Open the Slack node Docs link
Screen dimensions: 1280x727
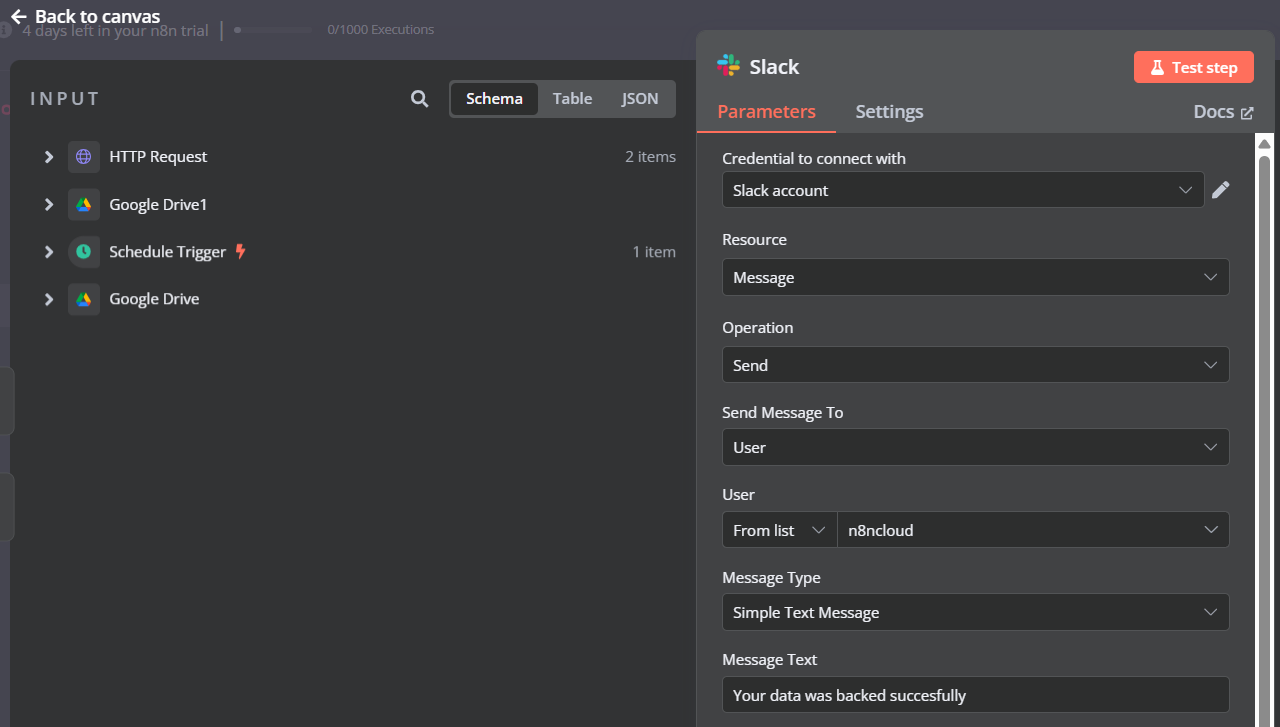(1223, 111)
